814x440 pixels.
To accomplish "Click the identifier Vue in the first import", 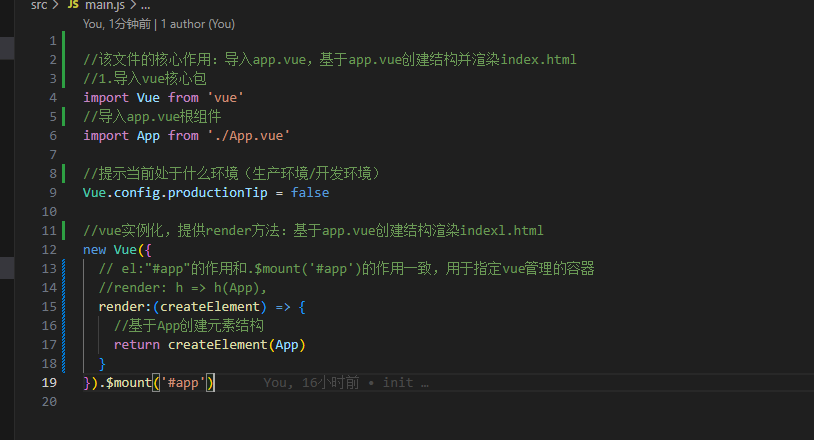I will pyautogui.click(x=148, y=98).
